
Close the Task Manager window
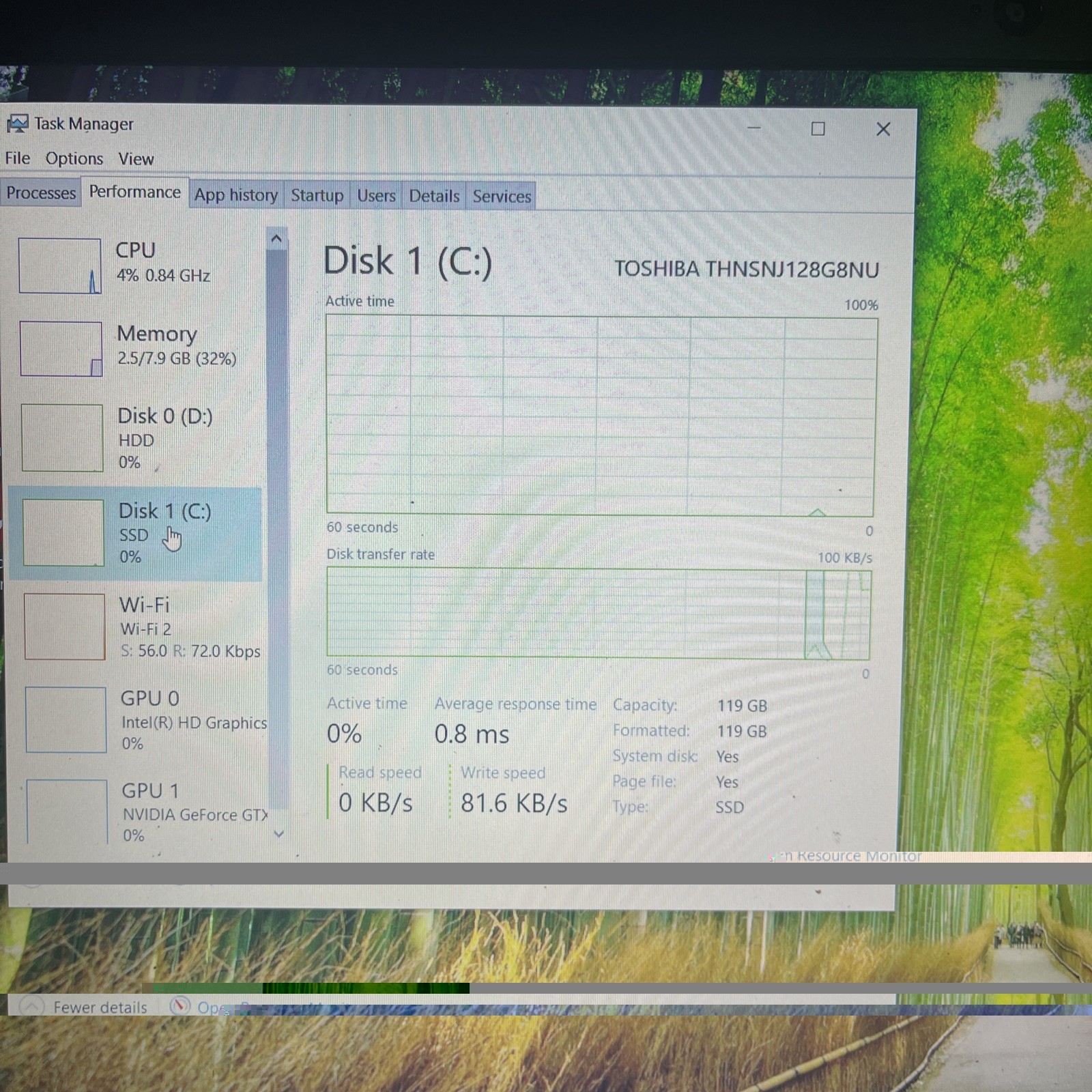click(x=883, y=129)
